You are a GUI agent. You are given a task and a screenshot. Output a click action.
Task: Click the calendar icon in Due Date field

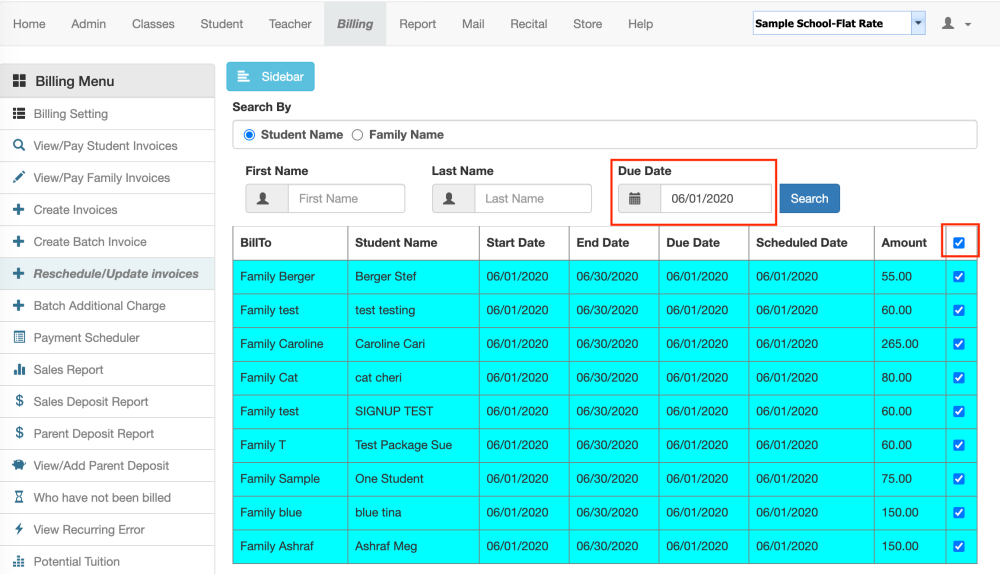[x=635, y=198]
